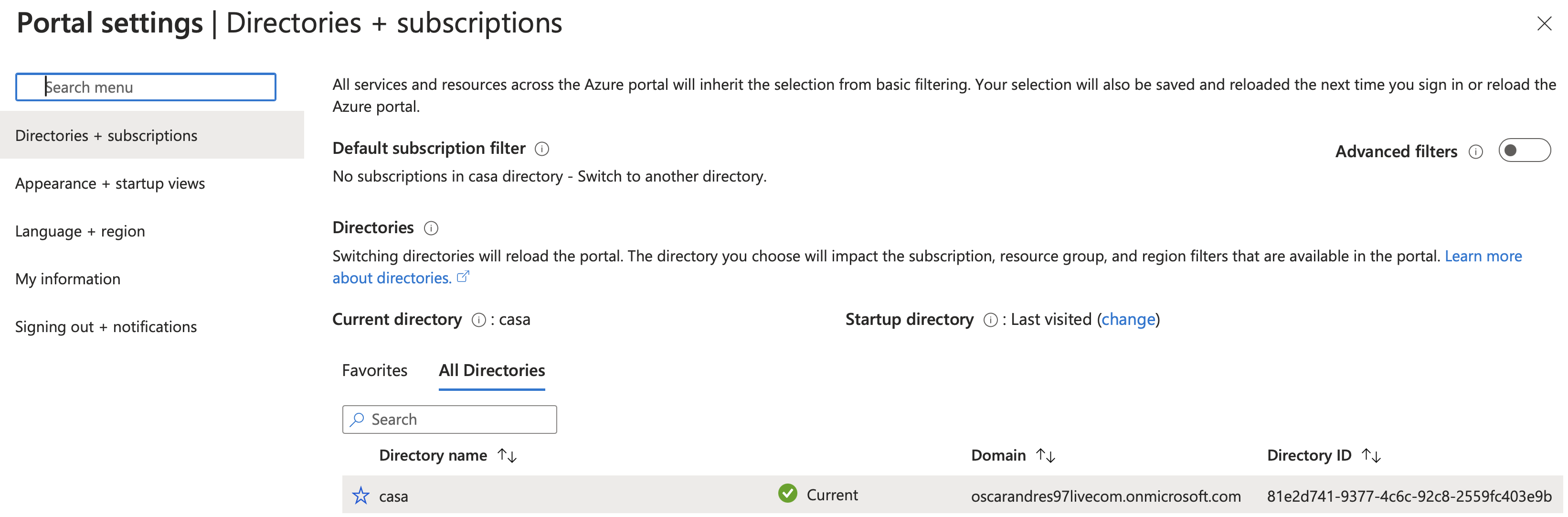
Task: Click the info icon beside Directories heading
Action: (x=431, y=228)
